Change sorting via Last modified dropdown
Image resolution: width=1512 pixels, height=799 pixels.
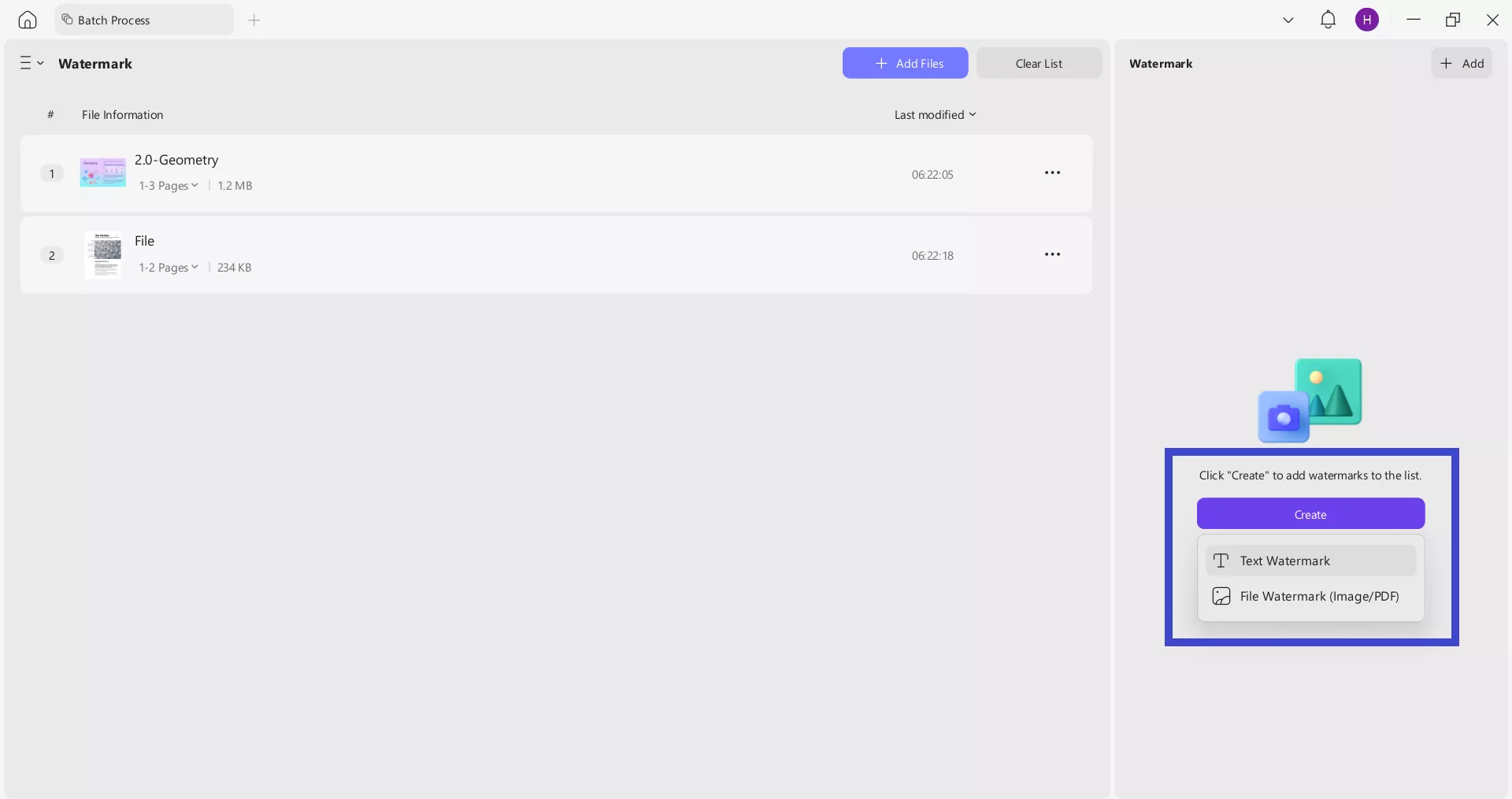(x=936, y=115)
